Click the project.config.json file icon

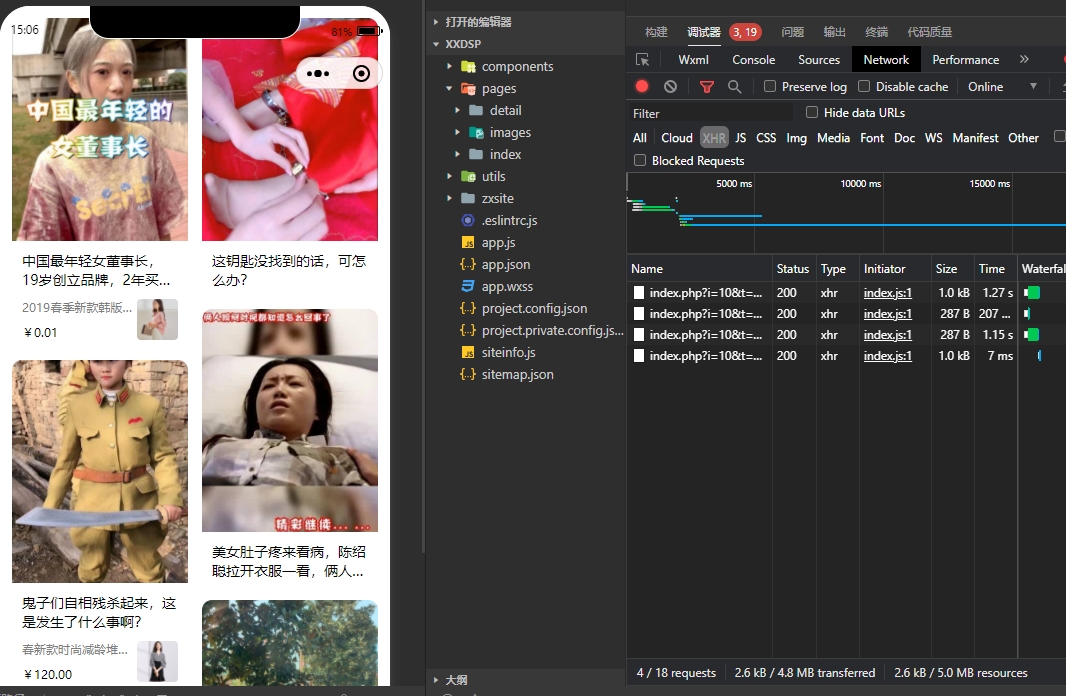click(x=468, y=309)
